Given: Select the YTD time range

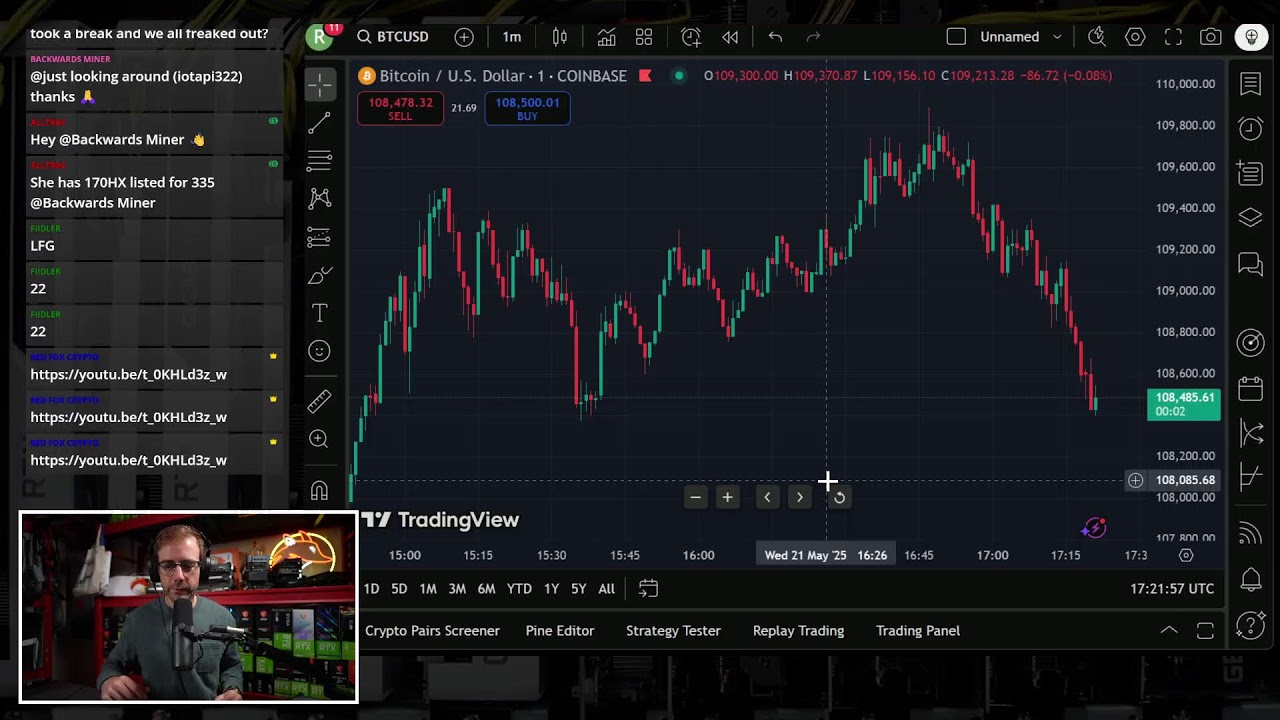Looking at the screenshot, I should pos(519,589).
